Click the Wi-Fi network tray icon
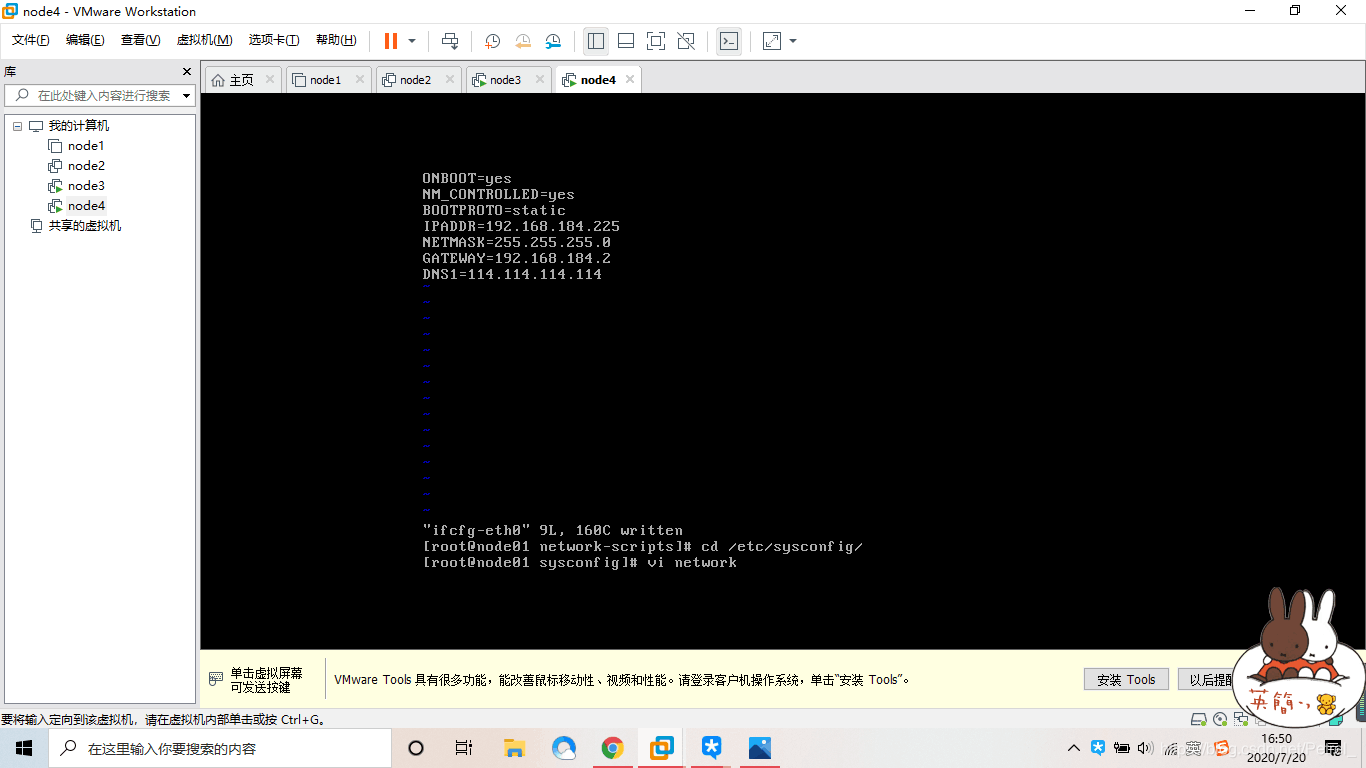This screenshot has height=768, width=1366. click(1169, 748)
